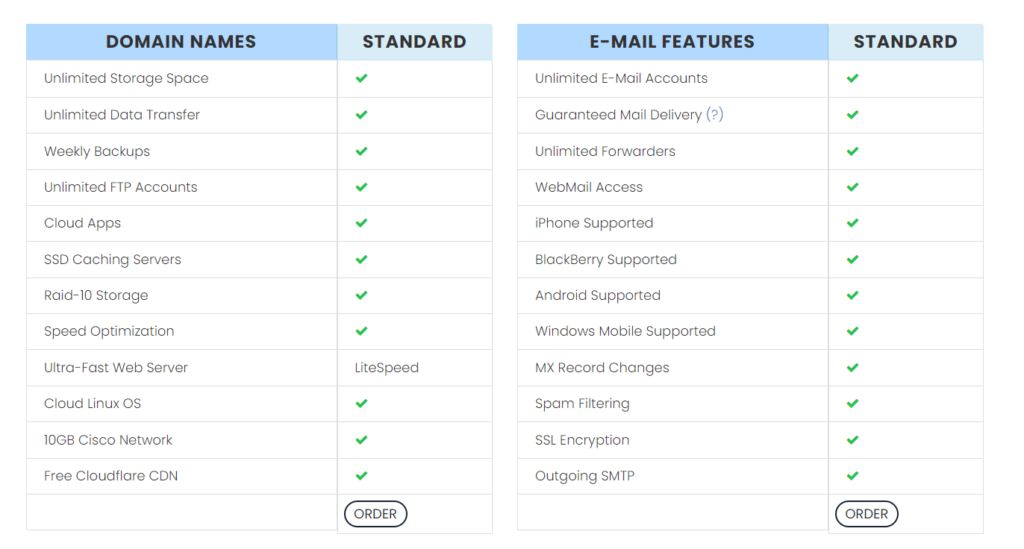1024x549 pixels.
Task: Click the Weekly Backups green checkmark
Action: (x=361, y=151)
